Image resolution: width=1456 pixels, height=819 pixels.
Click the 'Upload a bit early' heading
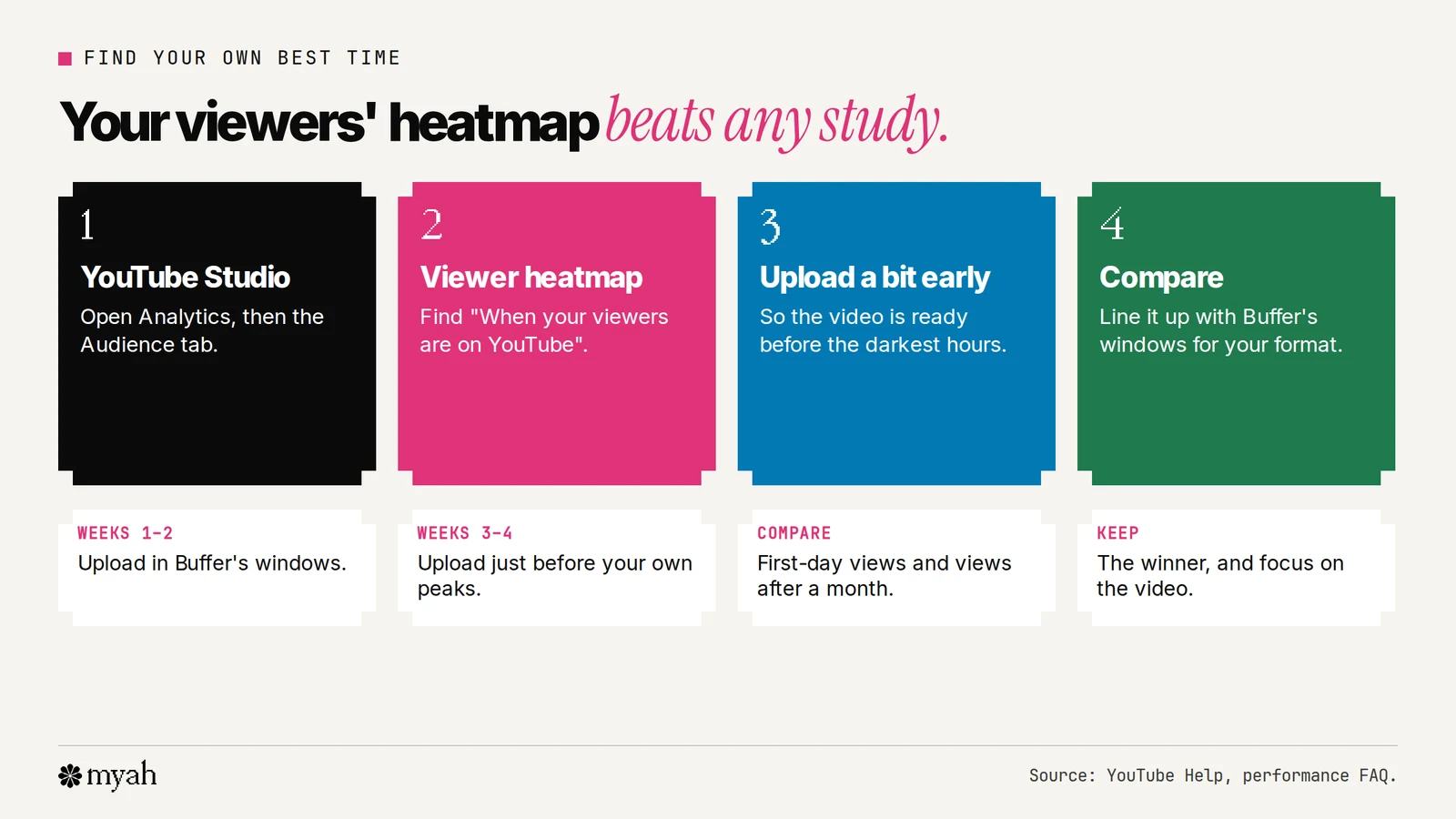point(875,277)
